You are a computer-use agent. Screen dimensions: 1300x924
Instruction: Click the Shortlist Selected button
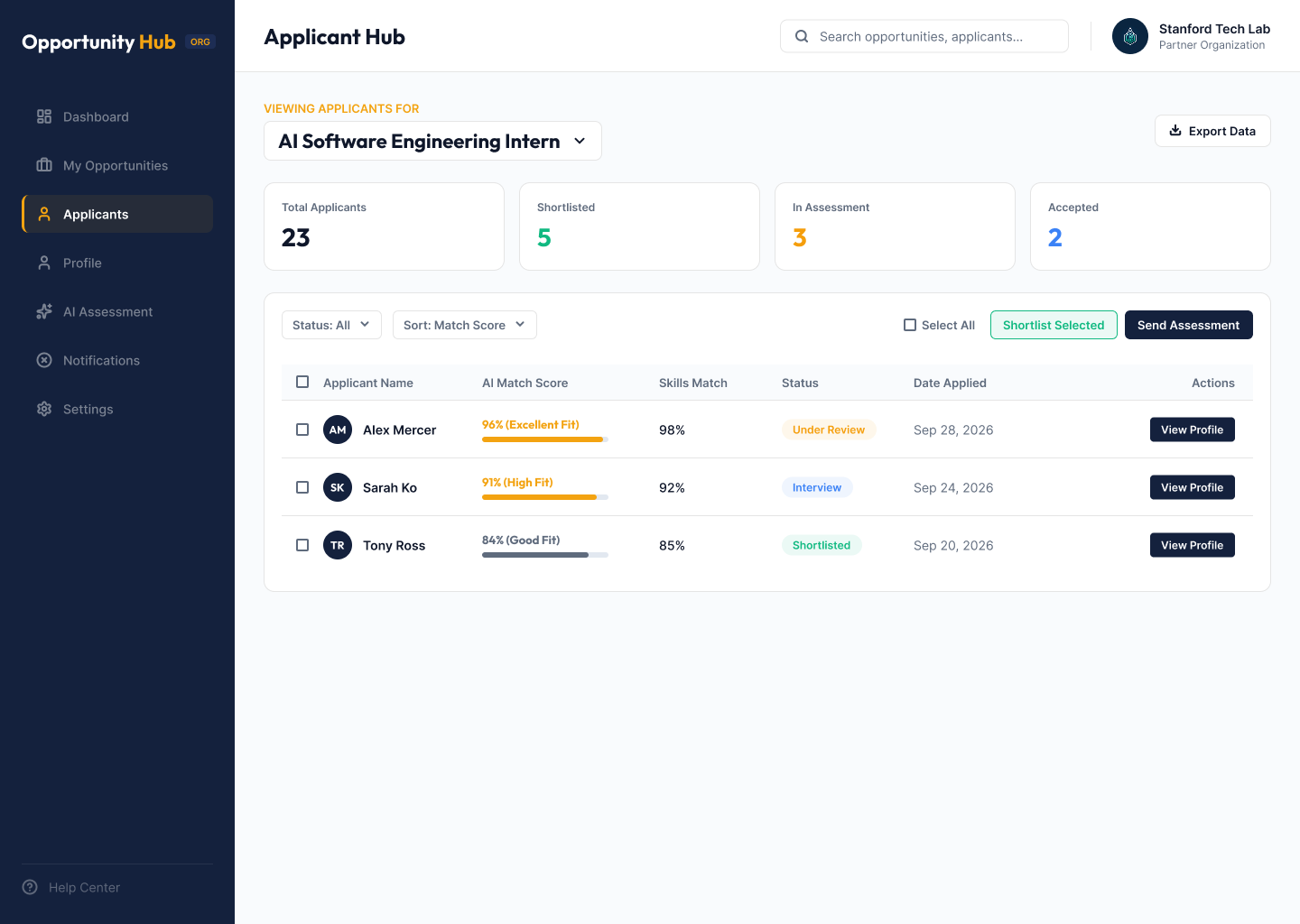coord(1054,325)
